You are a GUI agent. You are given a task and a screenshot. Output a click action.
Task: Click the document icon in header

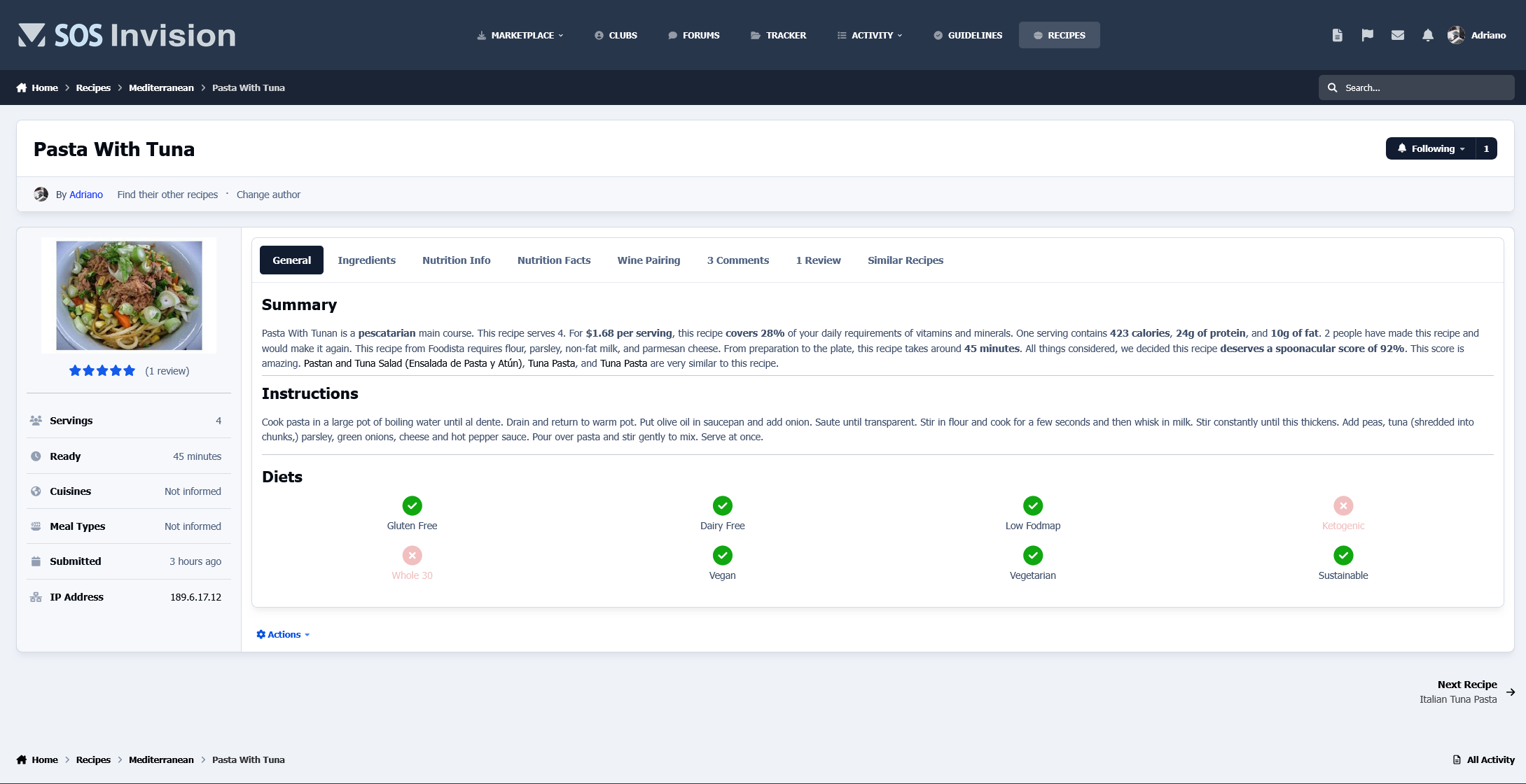(1337, 35)
